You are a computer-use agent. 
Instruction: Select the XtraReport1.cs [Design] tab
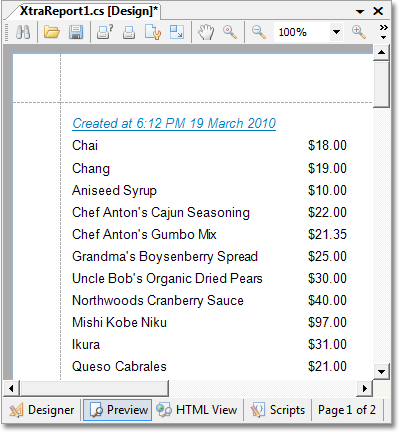88,11
